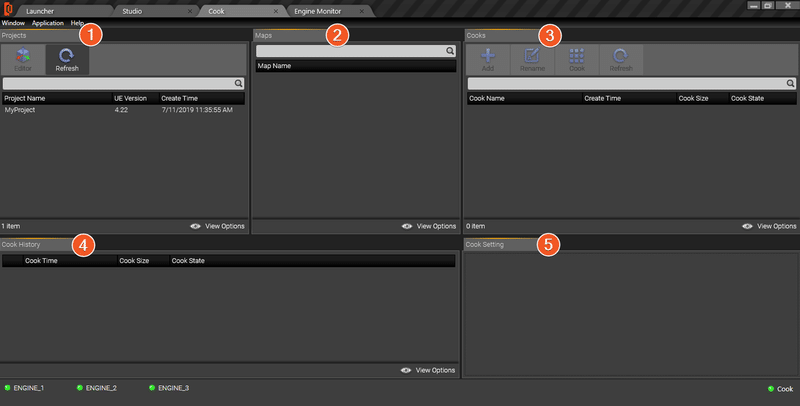Maximize the application window
The width and height of the screenshot is (800, 406).
click(768, 5)
